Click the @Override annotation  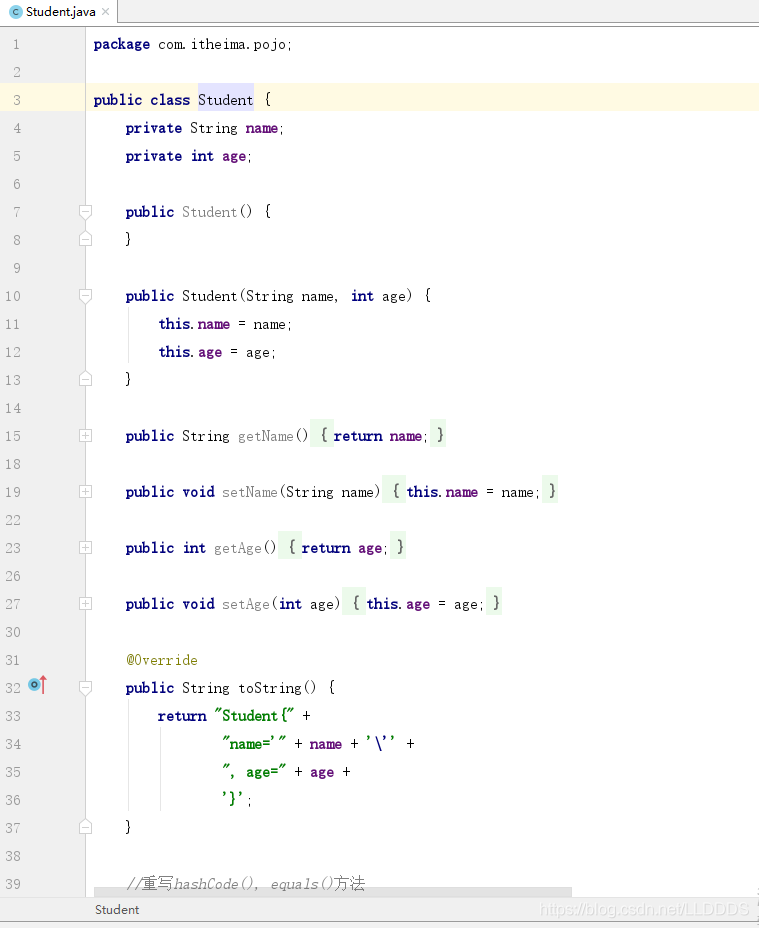pos(162,660)
